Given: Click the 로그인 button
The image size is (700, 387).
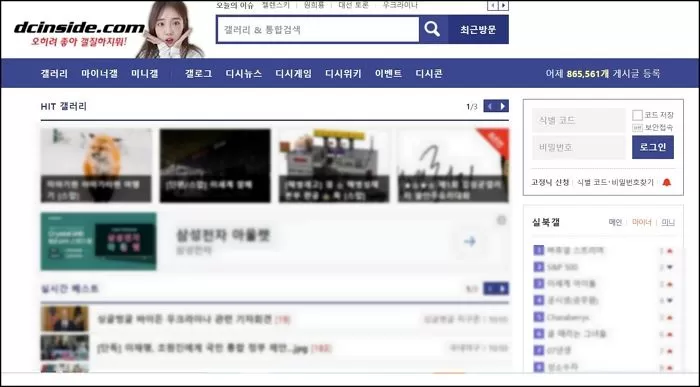Looking at the screenshot, I should point(653,147).
